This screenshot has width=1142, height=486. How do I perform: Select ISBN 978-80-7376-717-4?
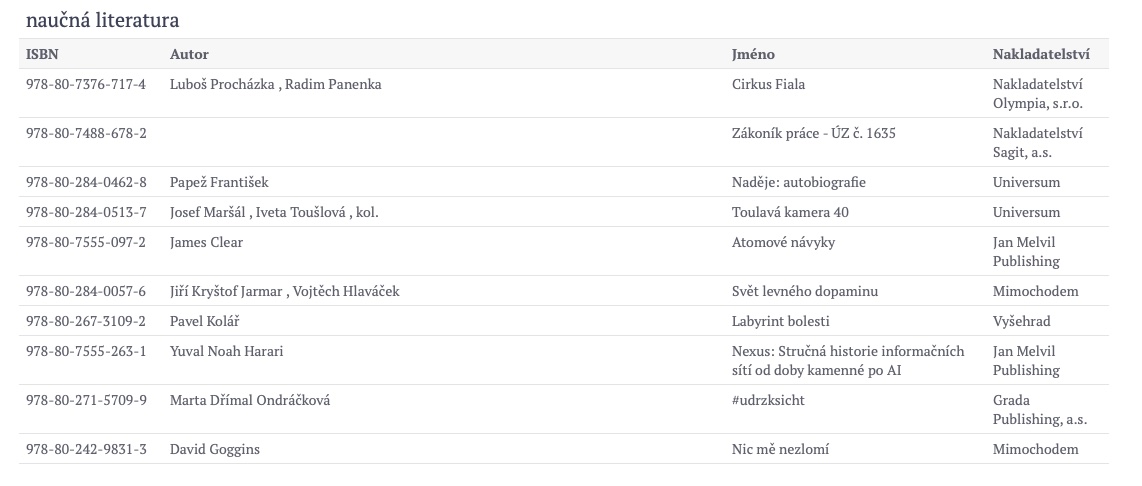[x=86, y=85]
